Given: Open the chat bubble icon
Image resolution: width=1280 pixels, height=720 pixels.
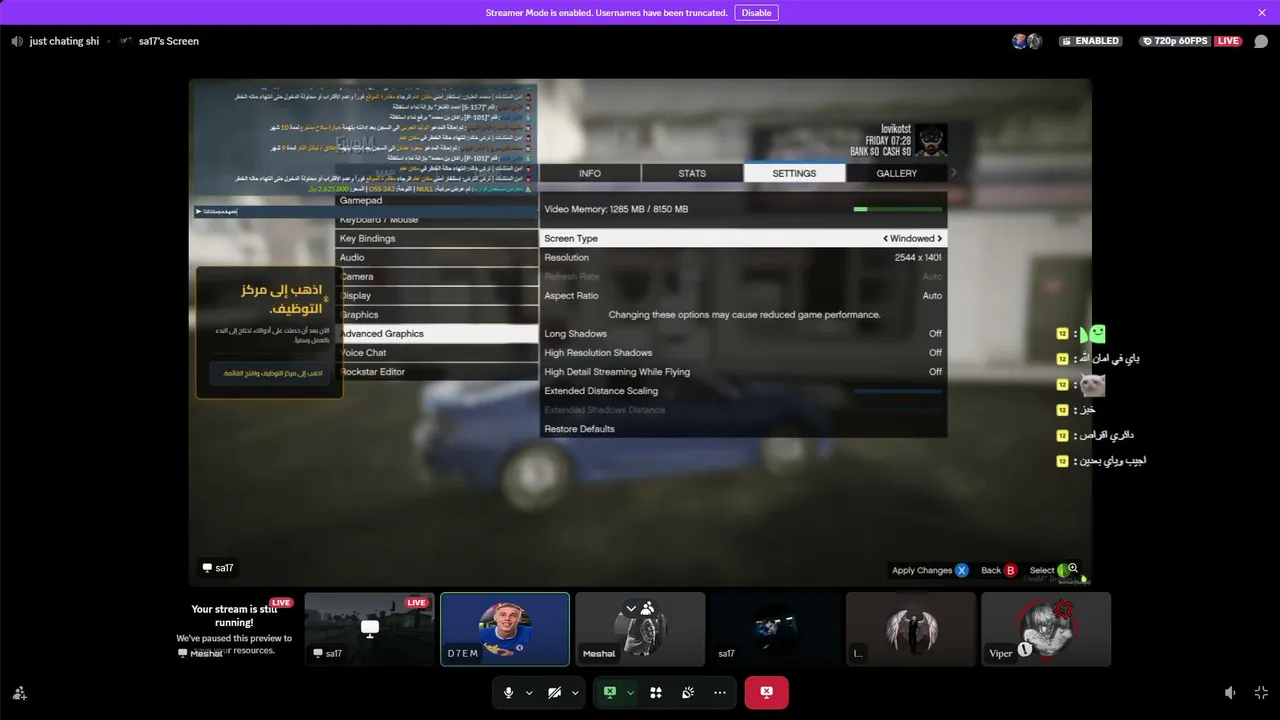Looking at the screenshot, I should [1261, 41].
